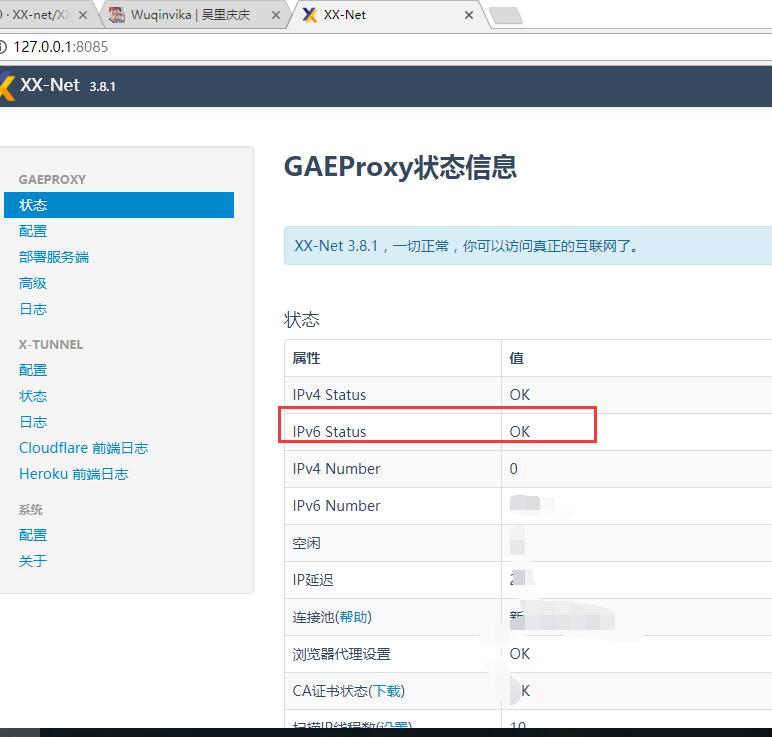Click the 空闲 row label

(x=306, y=543)
